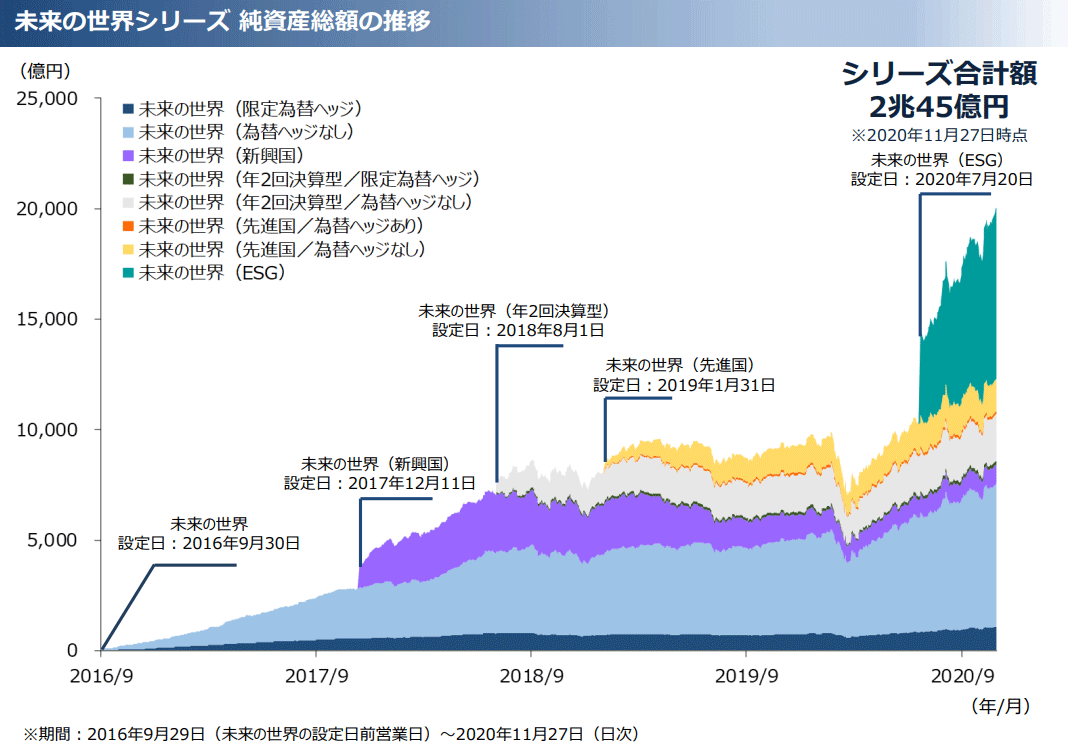
Task: Select legend text 未来の世界（為替ヘッジなし）
Action: (x=247, y=132)
